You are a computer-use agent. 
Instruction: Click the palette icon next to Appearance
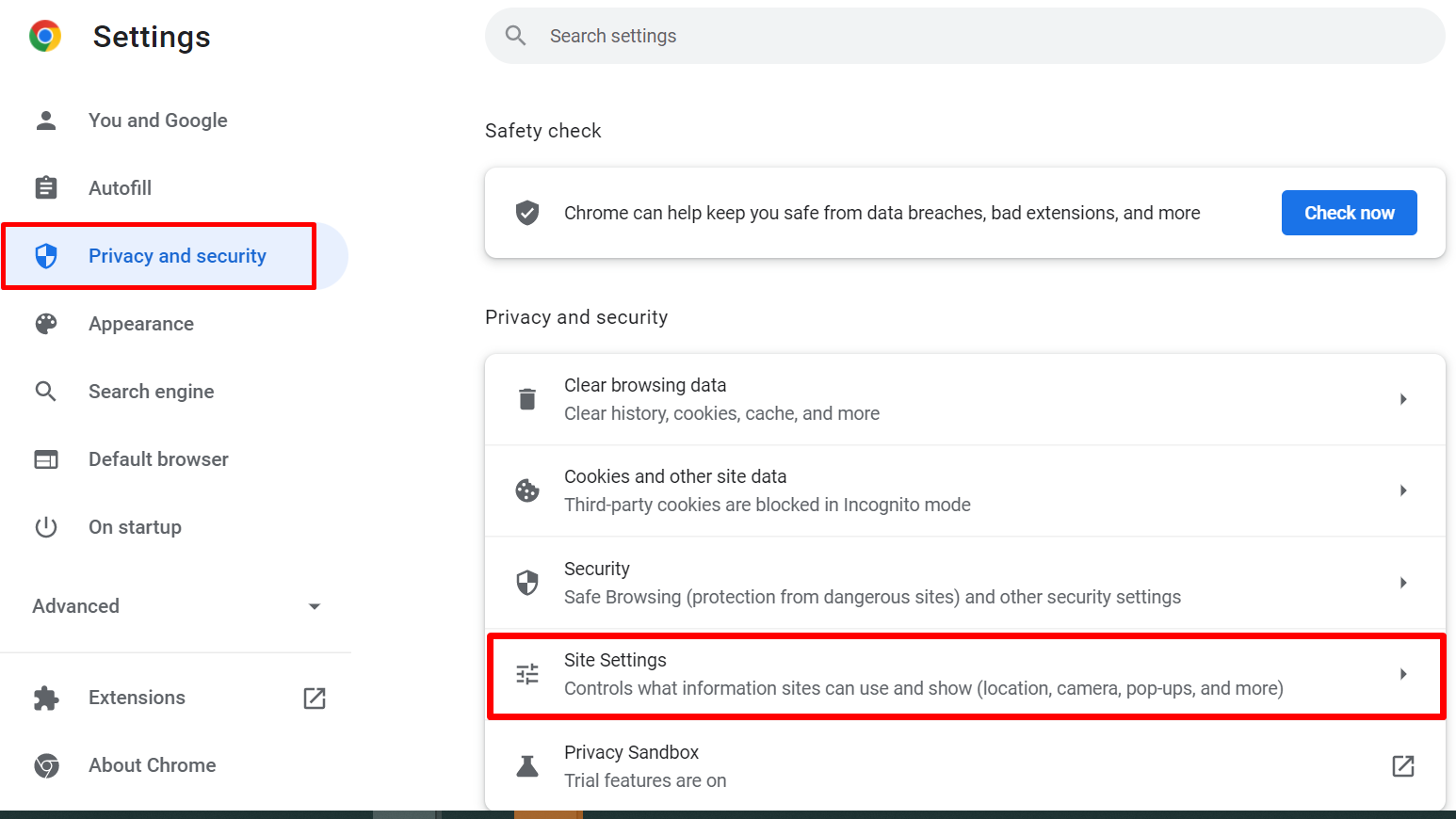45,324
